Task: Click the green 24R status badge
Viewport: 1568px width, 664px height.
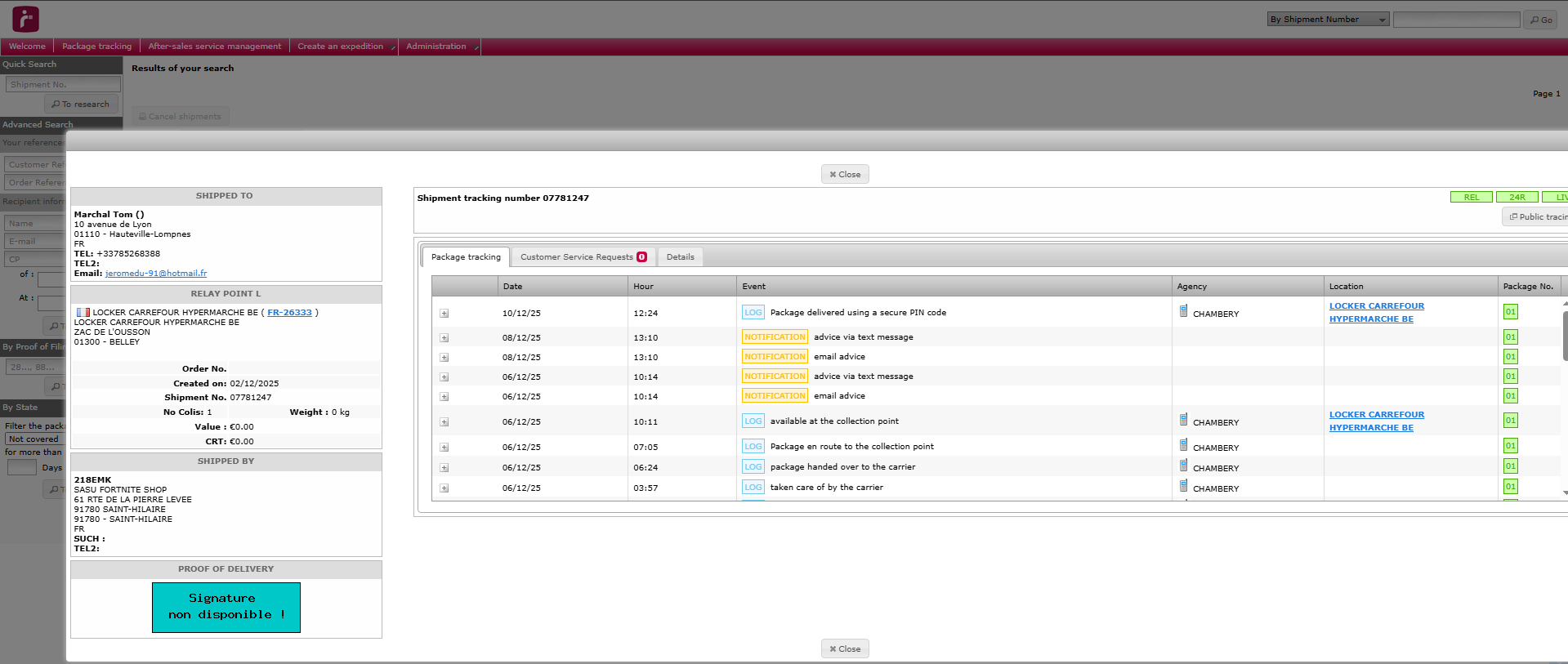Action: tap(1517, 198)
